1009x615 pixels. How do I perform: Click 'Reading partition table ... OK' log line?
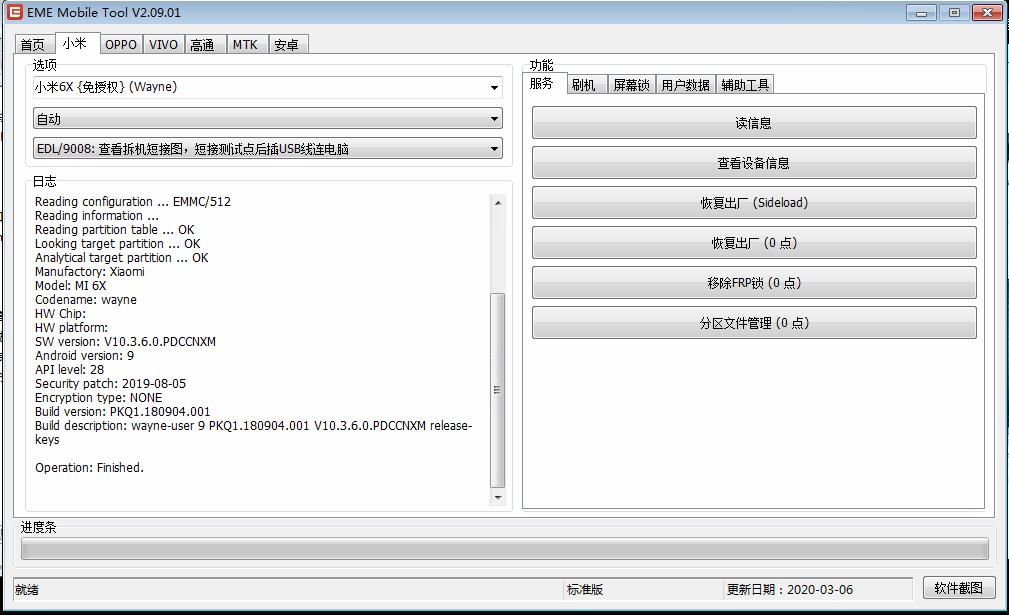(x=115, y=230)
